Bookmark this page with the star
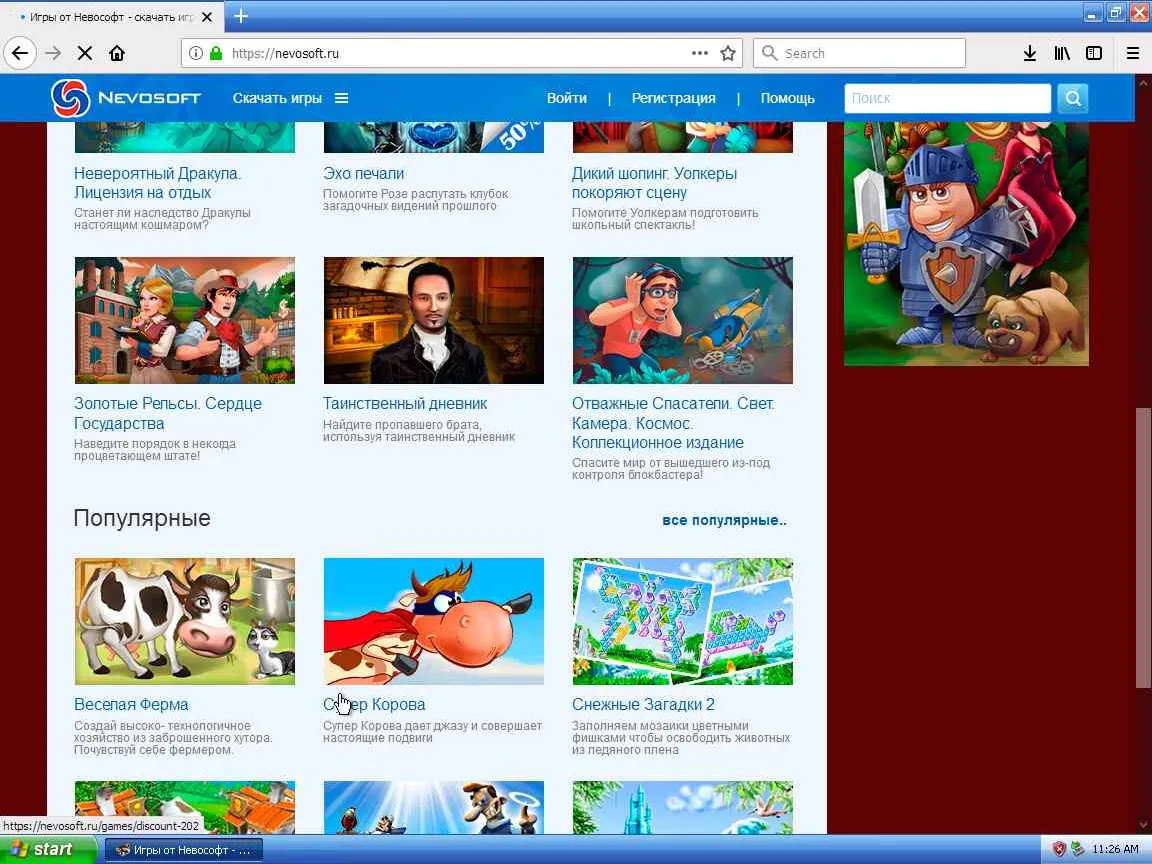Viewport: 1152px width, 864px height. click(728, 53)
